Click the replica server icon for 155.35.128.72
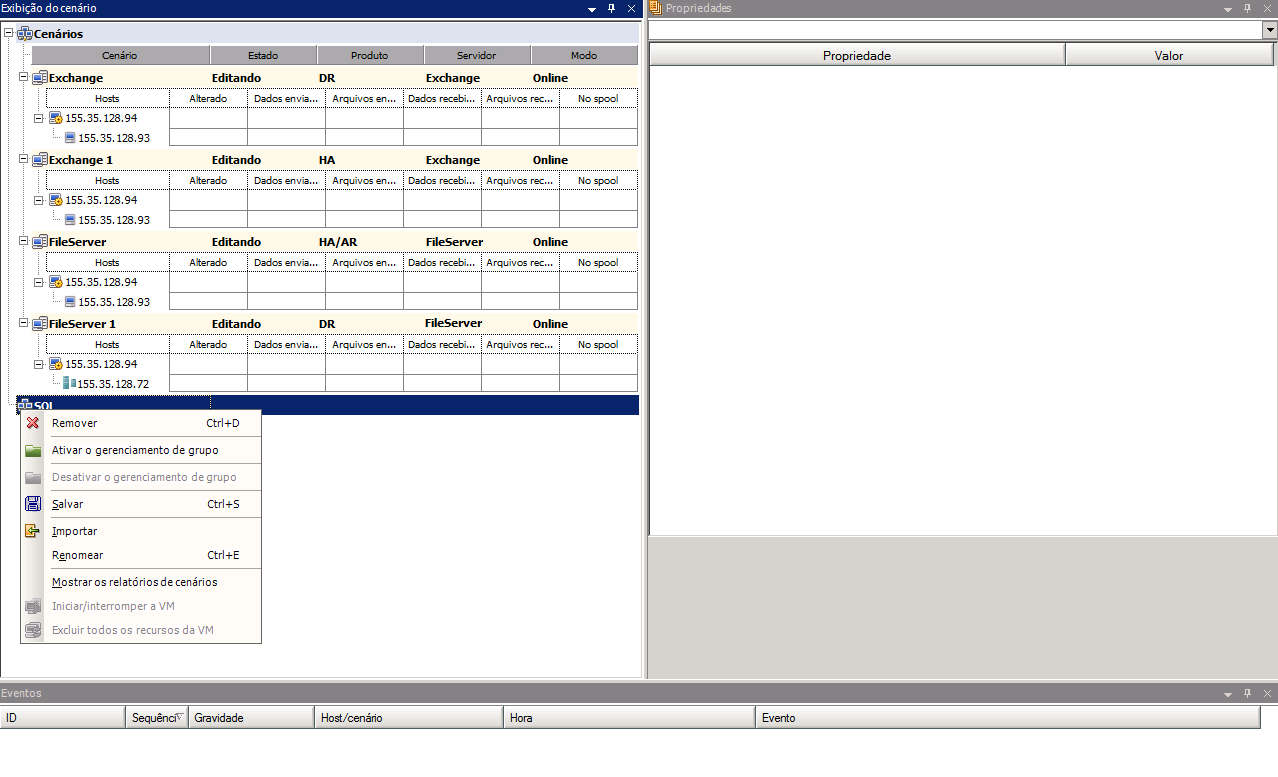This screenshot has height=777, width=1278. coord(69,383)
